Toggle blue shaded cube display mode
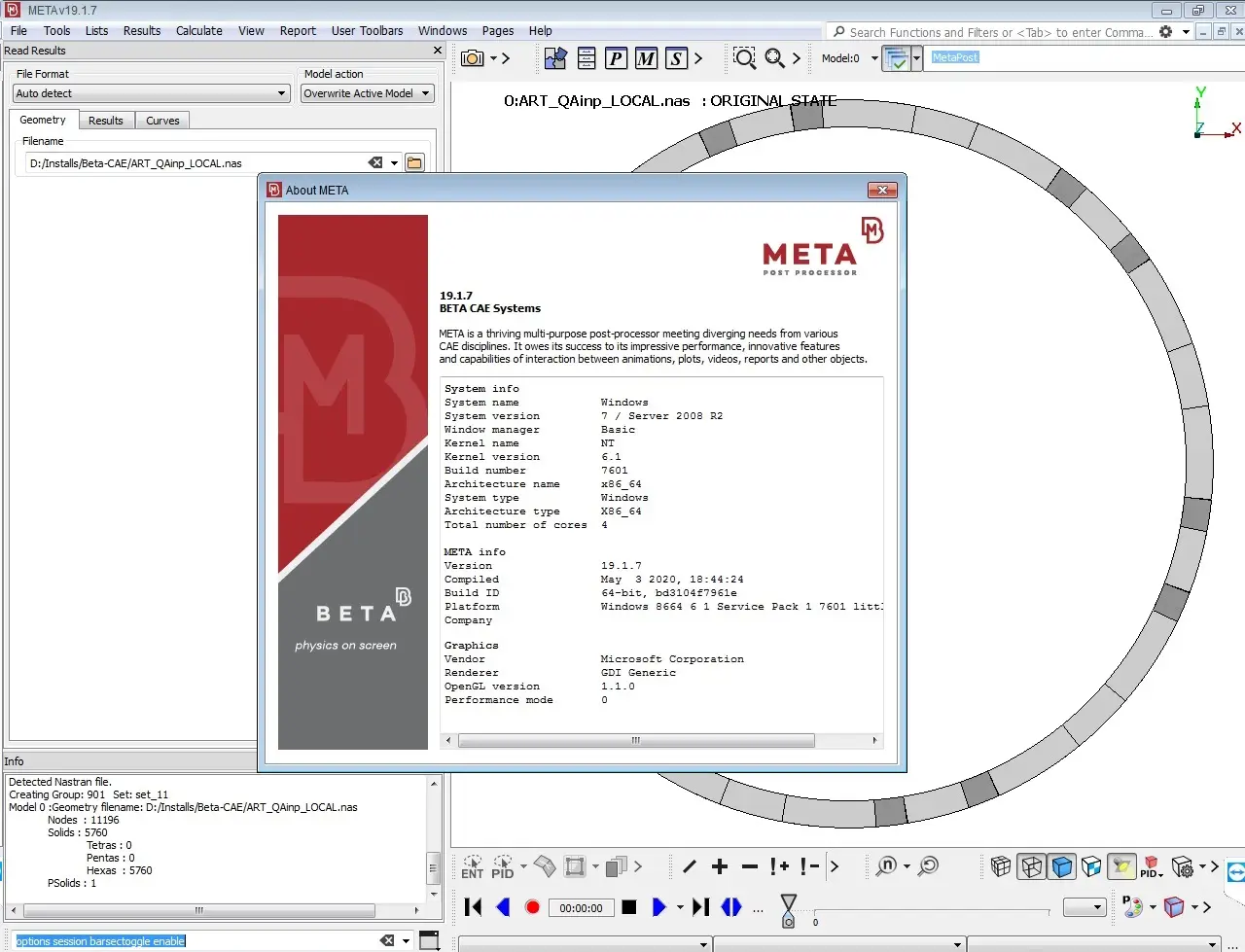 coord(1062,866)
